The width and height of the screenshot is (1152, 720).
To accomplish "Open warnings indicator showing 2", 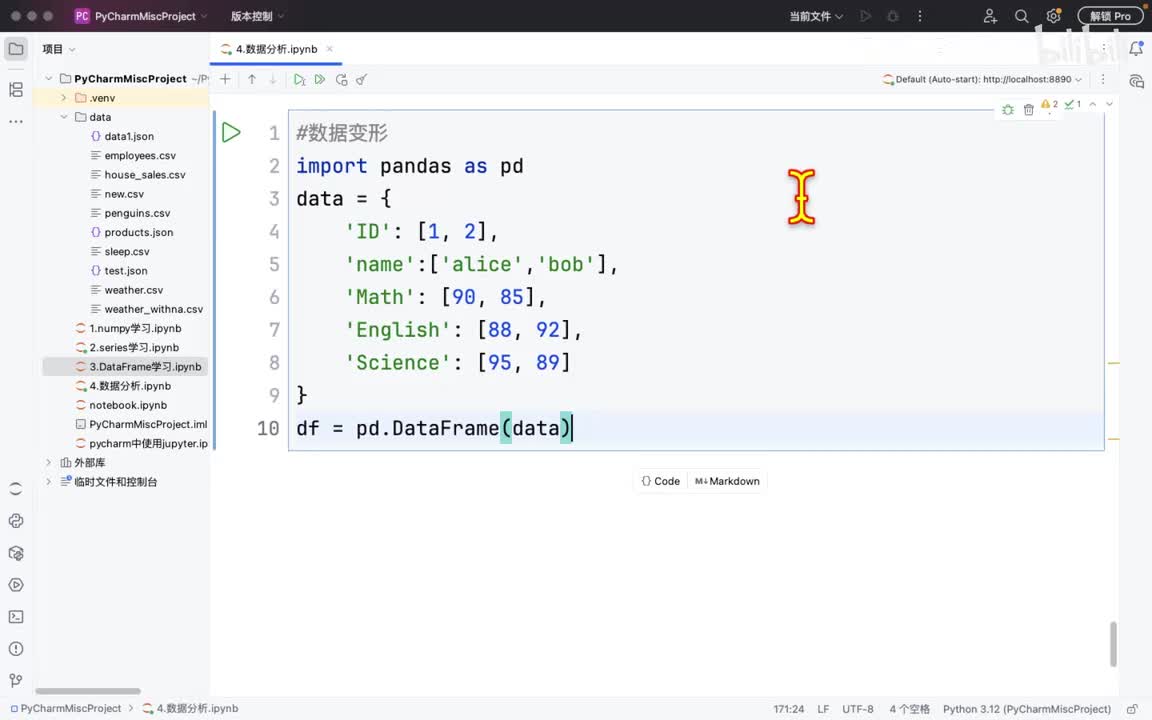I will pos(1049,104).
